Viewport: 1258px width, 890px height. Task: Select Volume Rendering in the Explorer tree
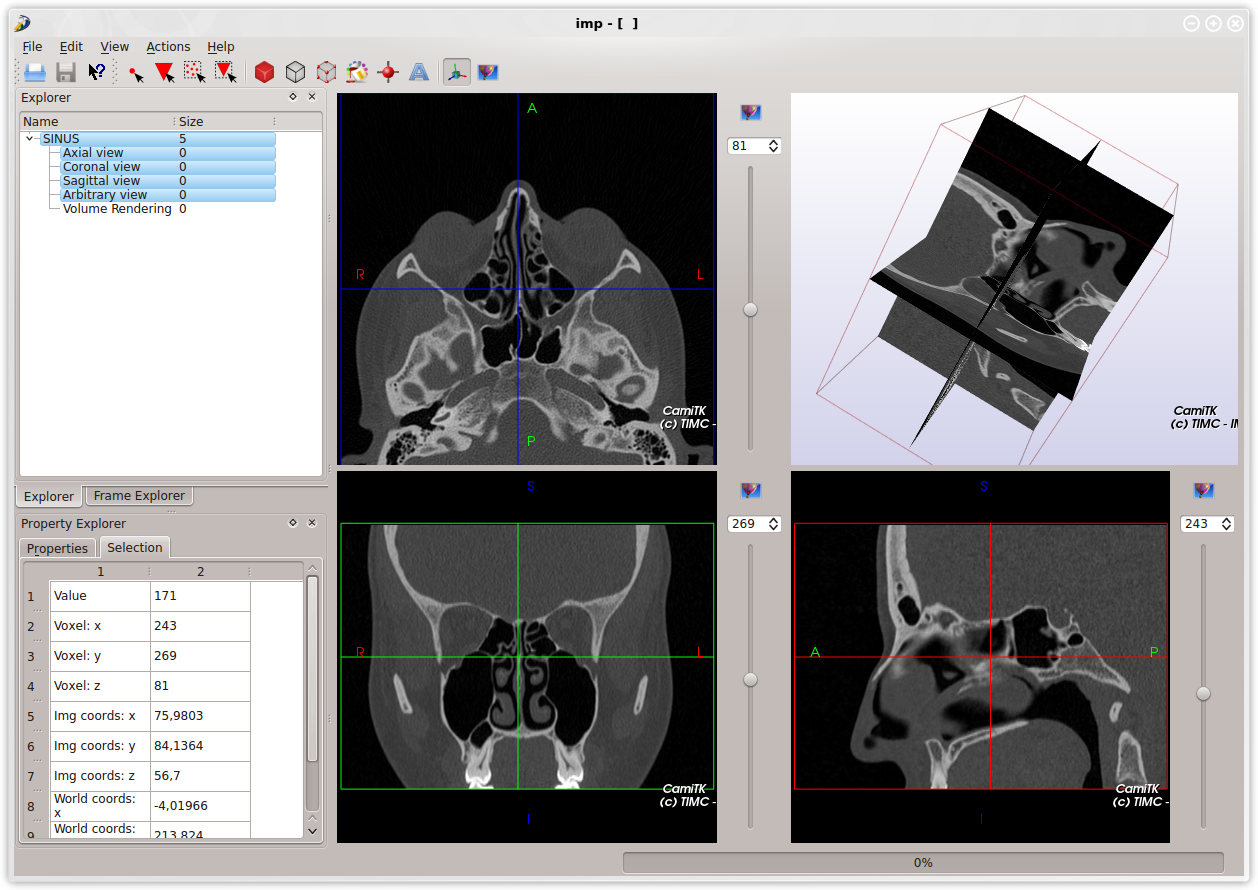[x=117, y=209]
